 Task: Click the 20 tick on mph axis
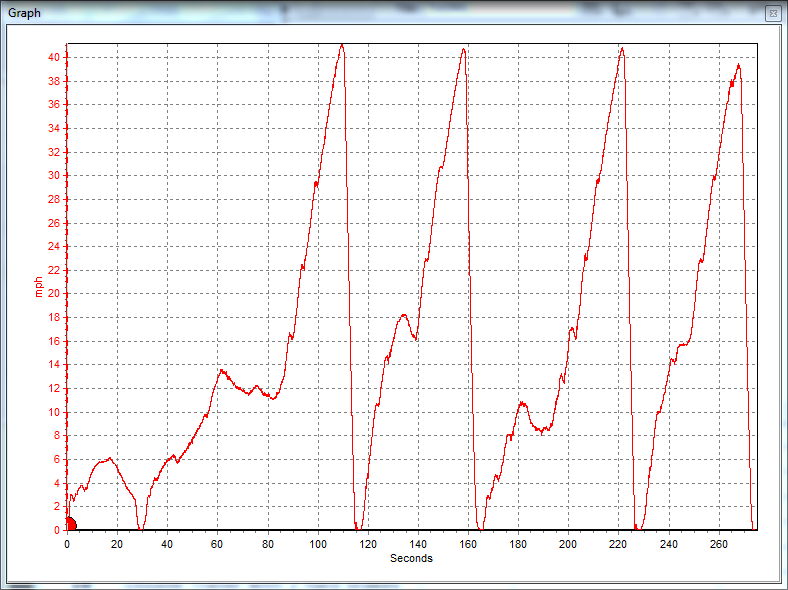coord(55,294)
